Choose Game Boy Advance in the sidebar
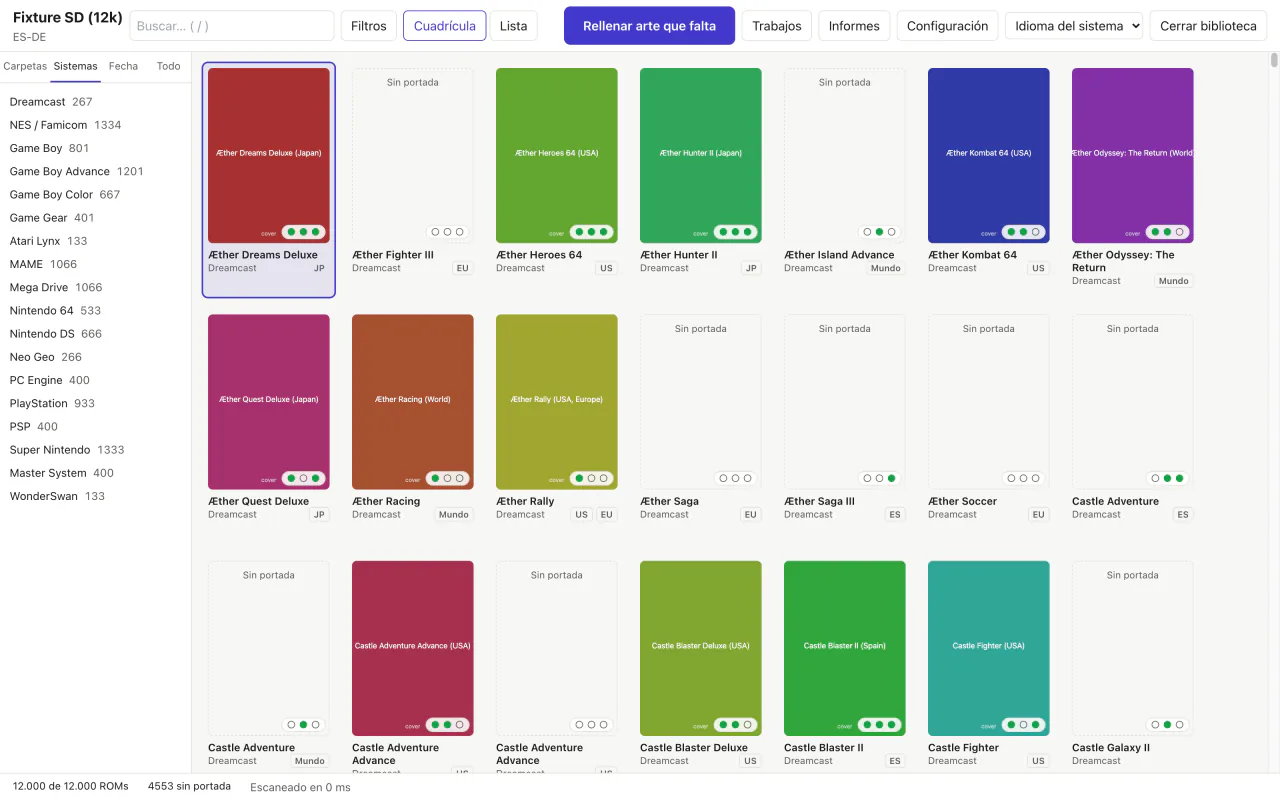Viewport: 1280px width, 800px height. [96, 171]
